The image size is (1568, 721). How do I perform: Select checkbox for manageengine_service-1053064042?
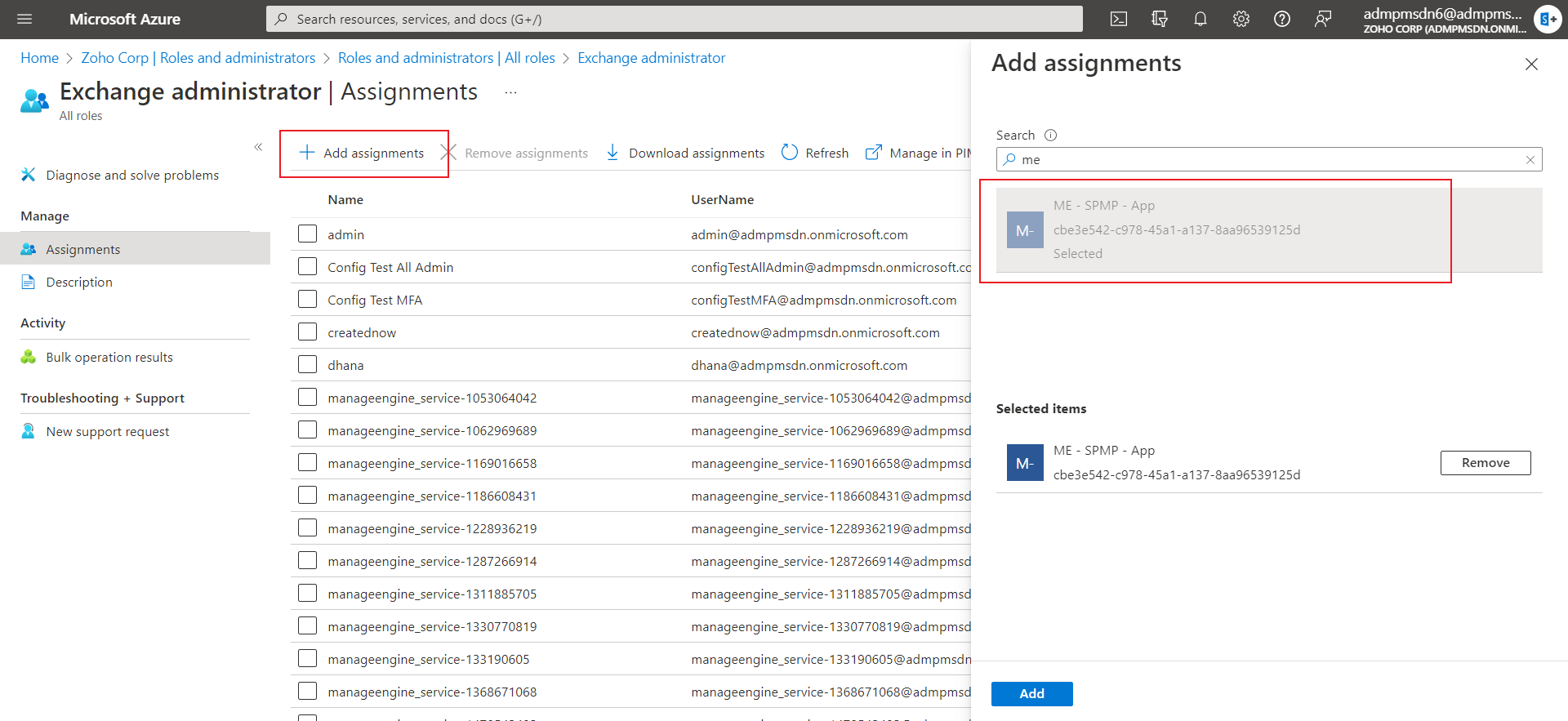[x=307, y=398]
